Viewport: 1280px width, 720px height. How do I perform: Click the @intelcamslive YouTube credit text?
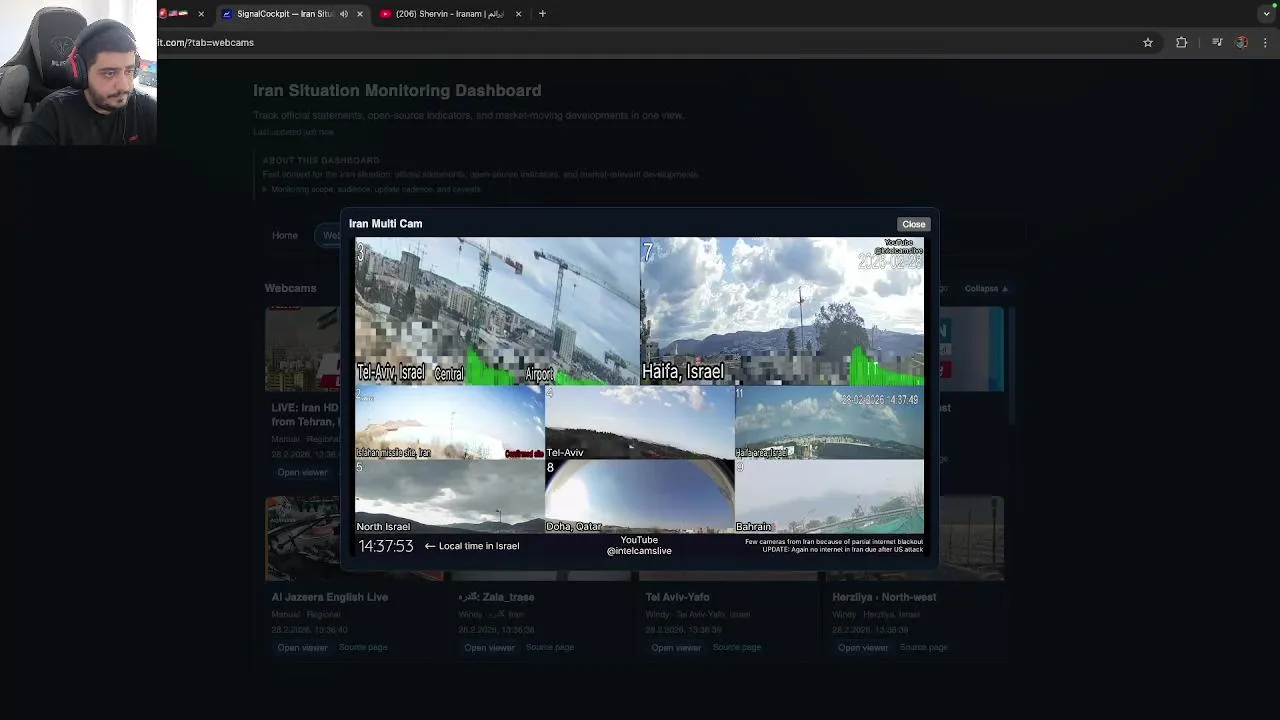tap(639, 545)
